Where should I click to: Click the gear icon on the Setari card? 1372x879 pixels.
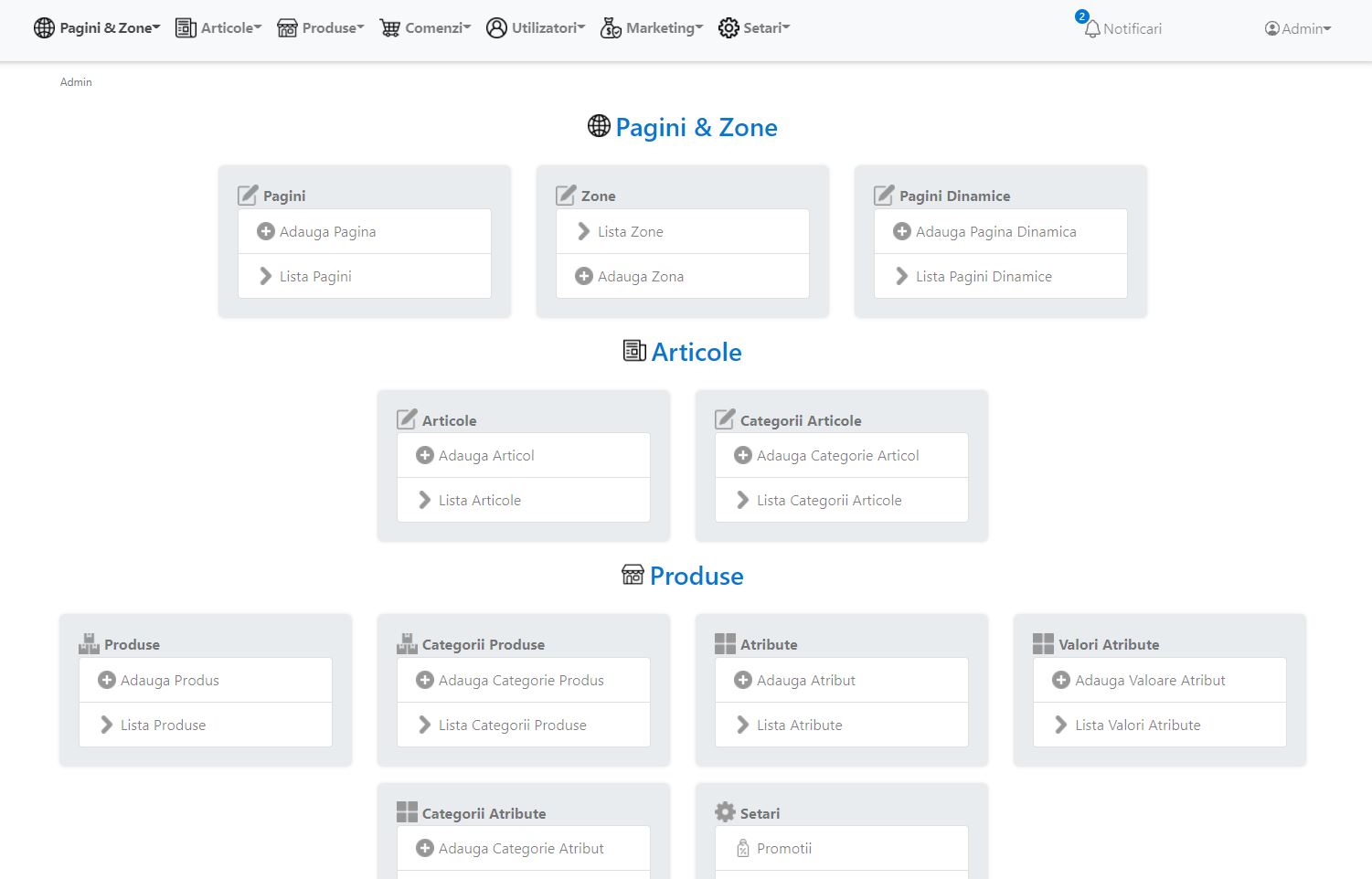[725, 812]
